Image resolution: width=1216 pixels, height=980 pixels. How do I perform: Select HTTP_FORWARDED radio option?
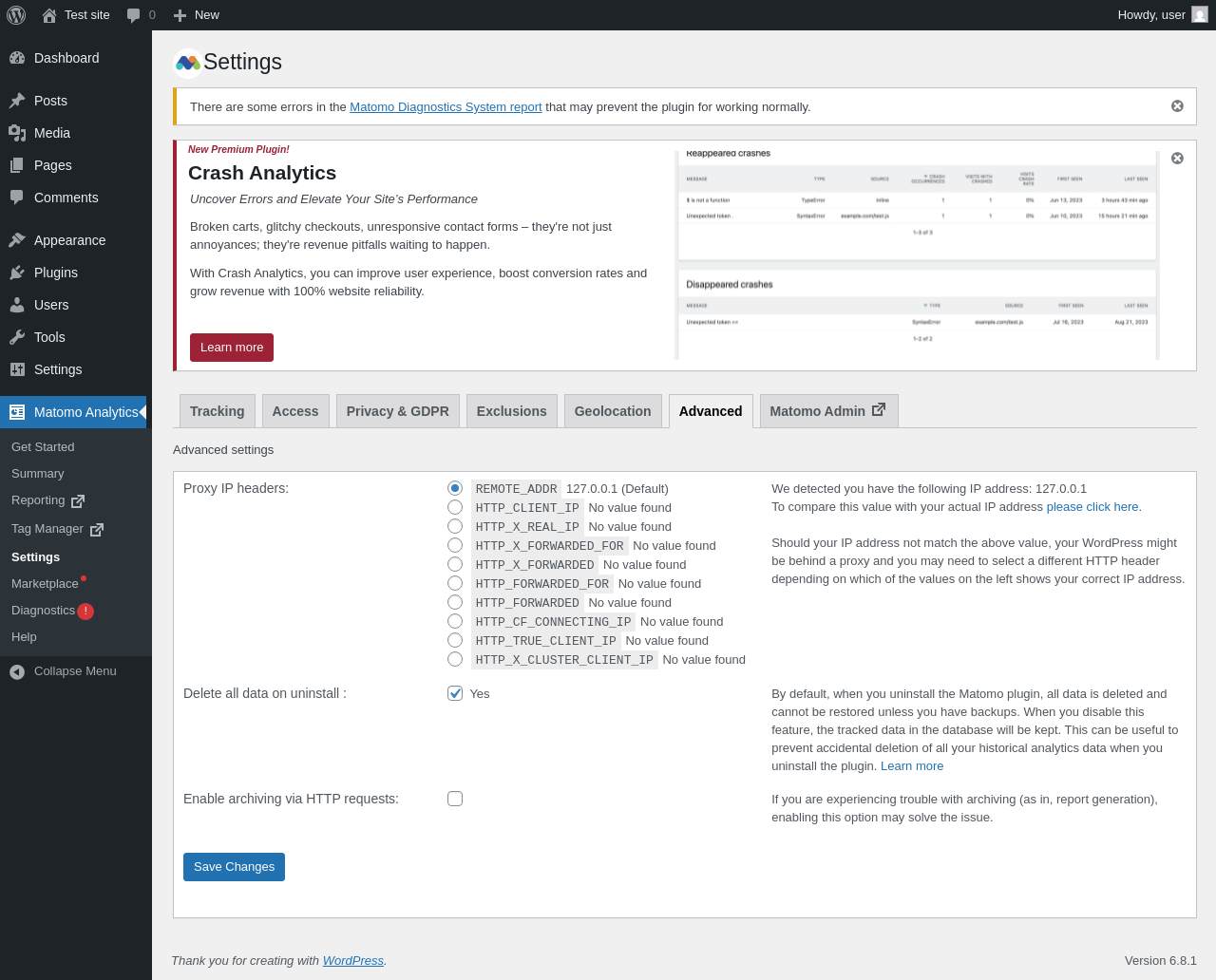(x=455, y=602)
